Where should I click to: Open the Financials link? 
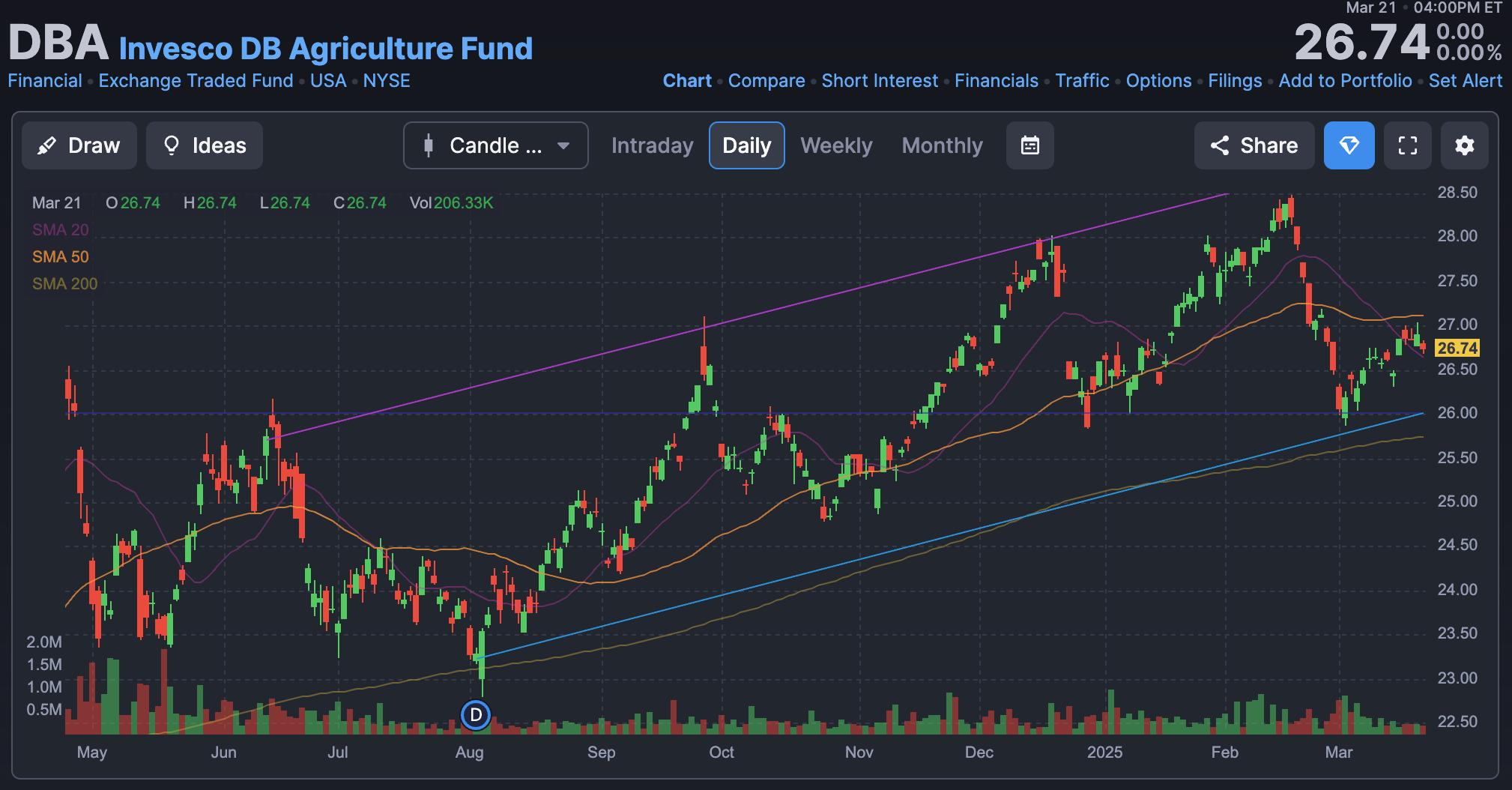997,81
